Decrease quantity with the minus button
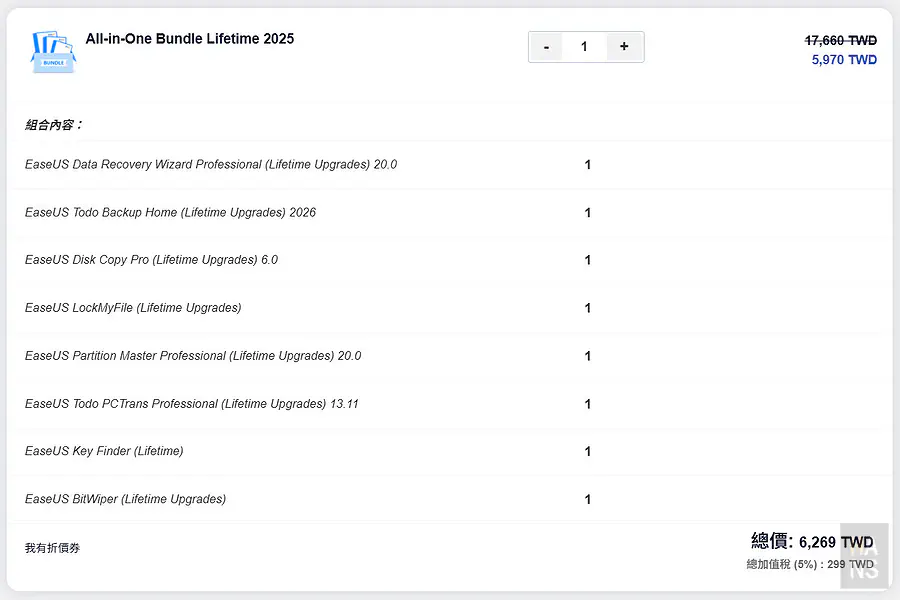This screenshot has width=900, height=600. [546, 47]
